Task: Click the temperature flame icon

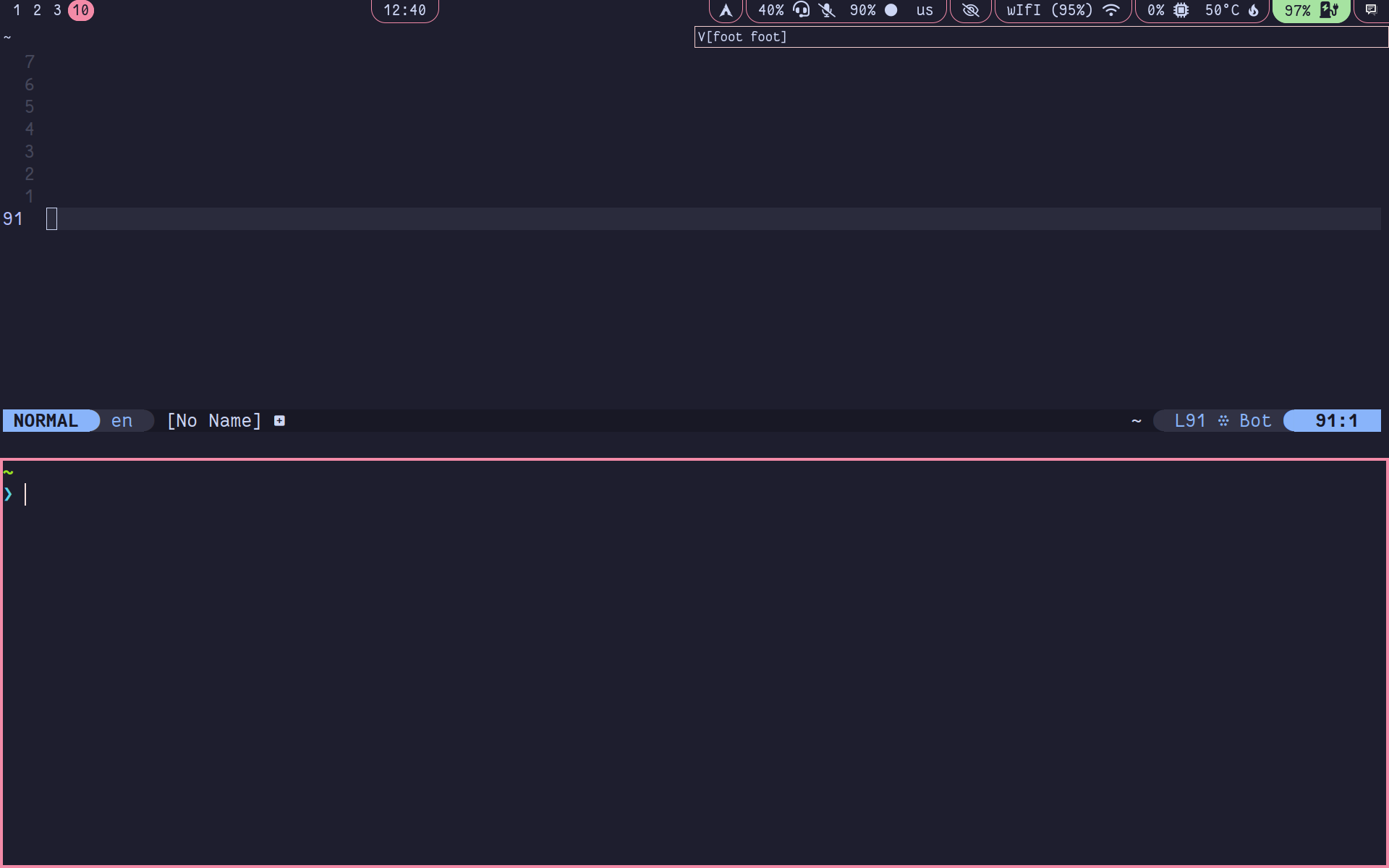Action: pos(1254,10)
